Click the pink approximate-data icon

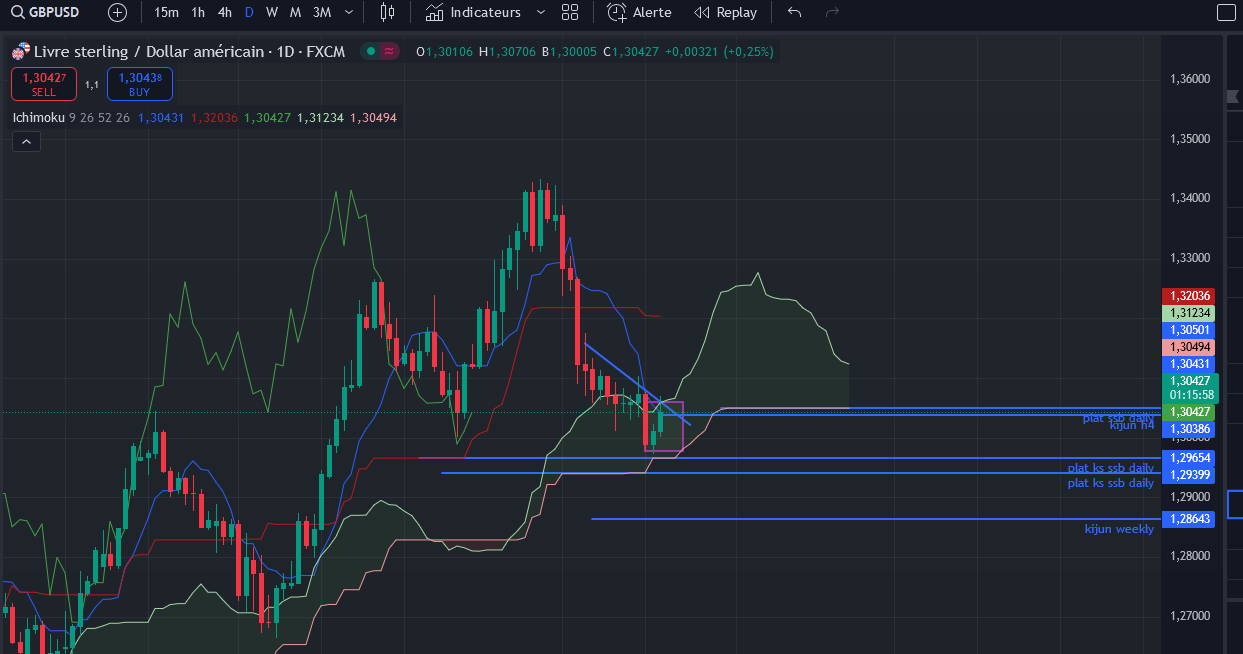389,51
